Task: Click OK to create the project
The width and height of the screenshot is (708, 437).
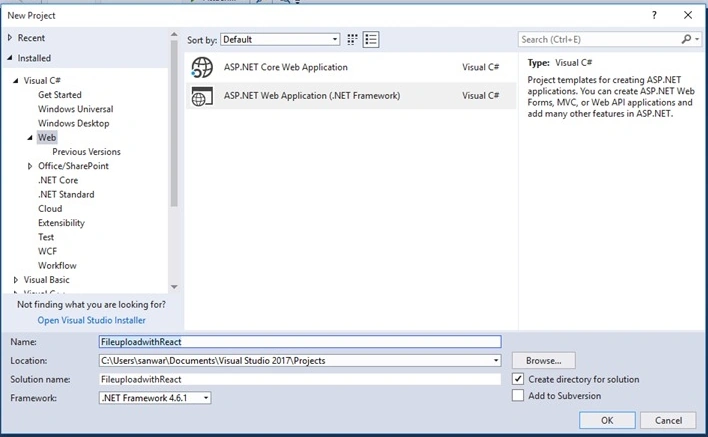Action: [x=607, y=420]
